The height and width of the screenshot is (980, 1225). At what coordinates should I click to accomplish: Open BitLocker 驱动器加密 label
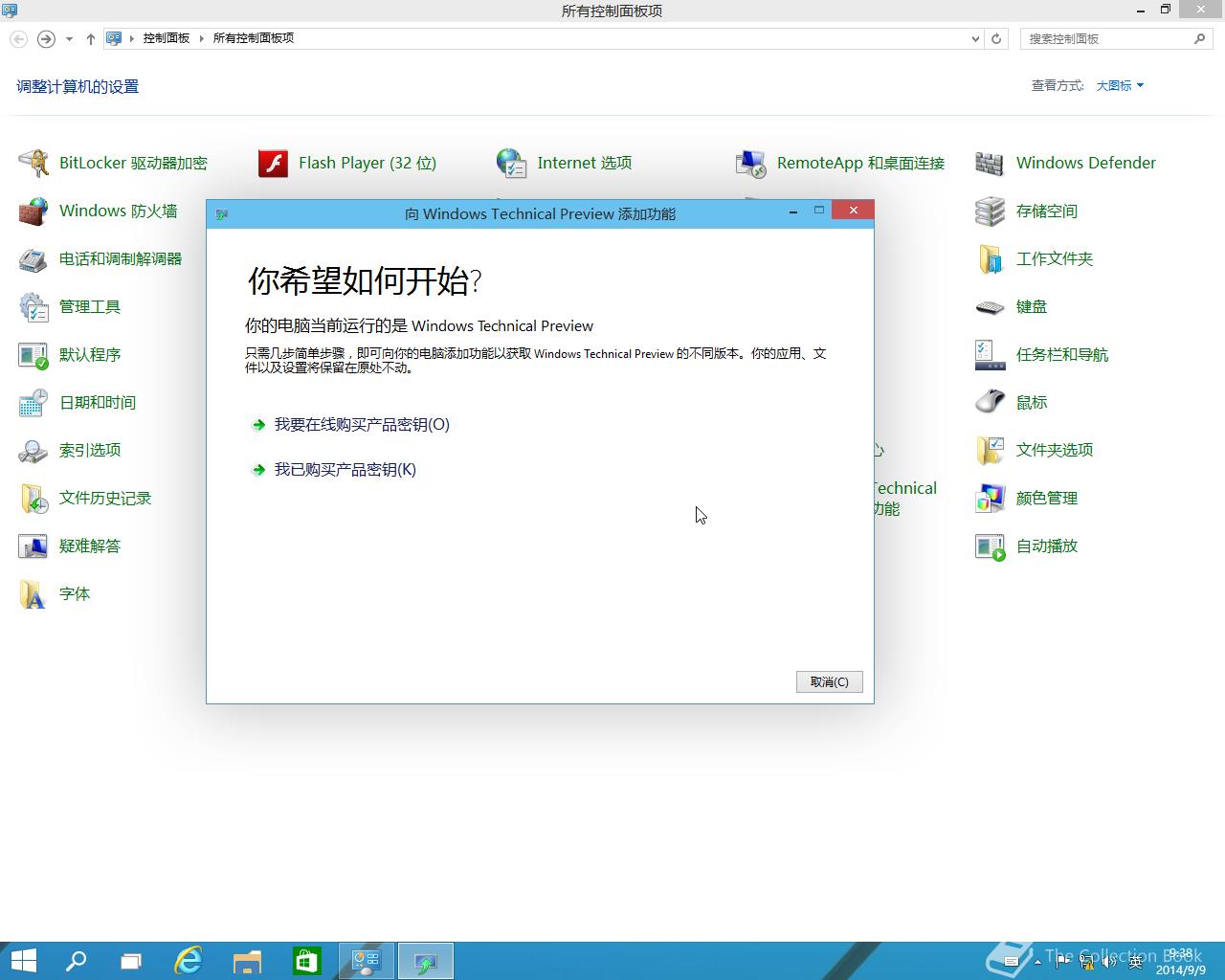click(x=133, y=163)
